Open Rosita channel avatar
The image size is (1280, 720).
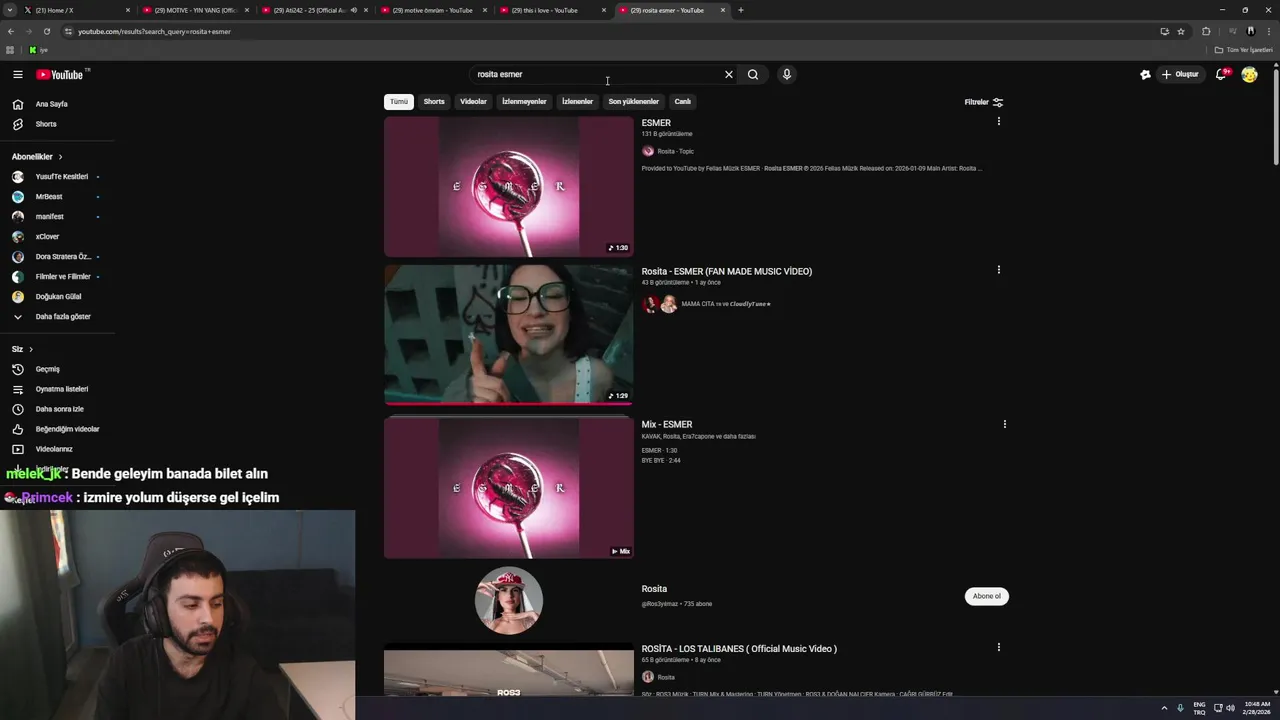(x=509, y=601)
